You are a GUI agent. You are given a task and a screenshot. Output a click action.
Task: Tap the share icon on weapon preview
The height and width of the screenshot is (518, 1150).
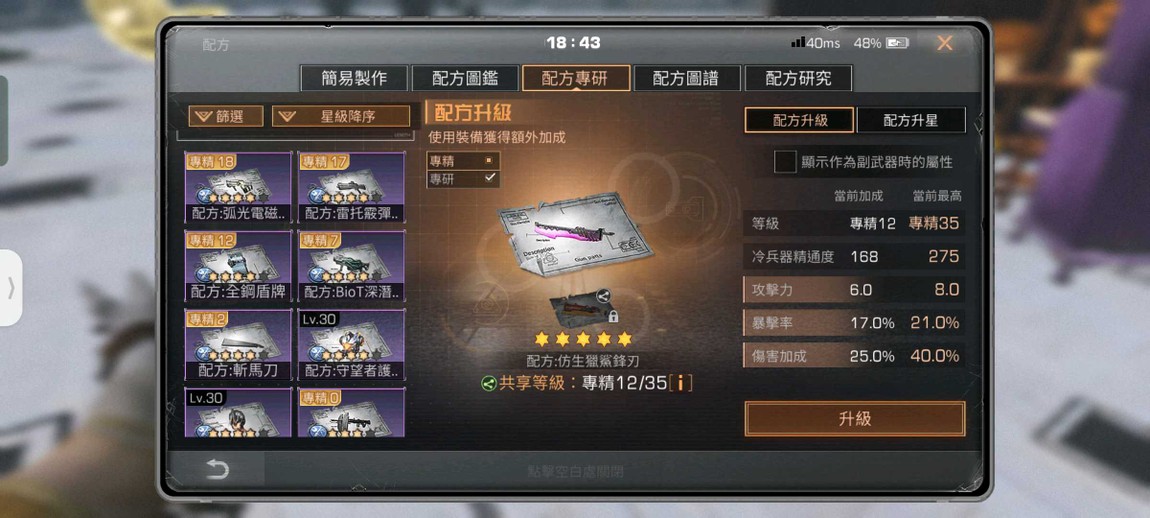pos(603,297)
